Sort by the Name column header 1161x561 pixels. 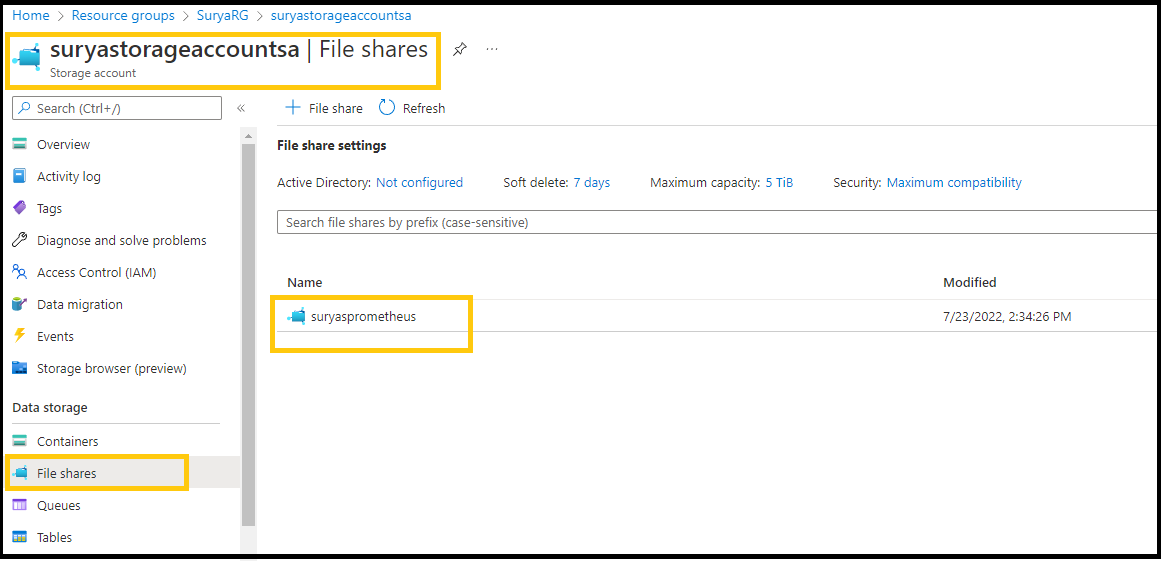[x=304, y=282]
